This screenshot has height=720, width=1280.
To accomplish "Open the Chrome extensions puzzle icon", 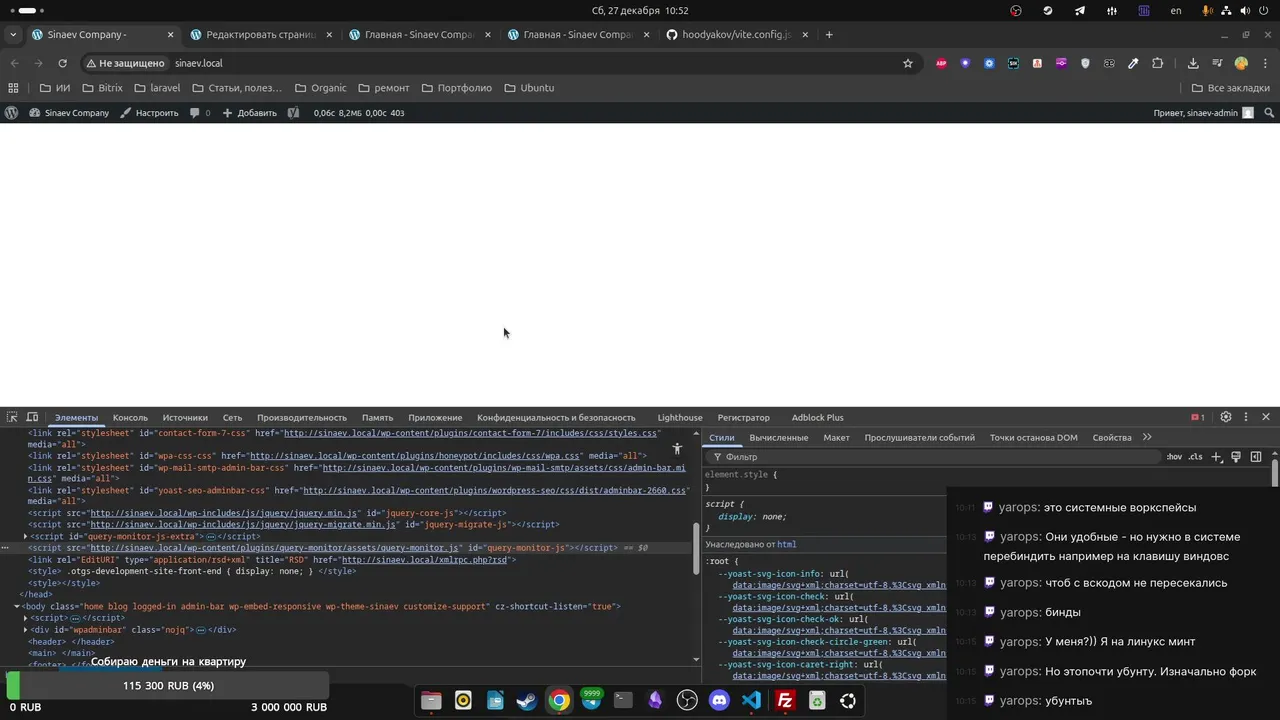I will click(1157, 63).
